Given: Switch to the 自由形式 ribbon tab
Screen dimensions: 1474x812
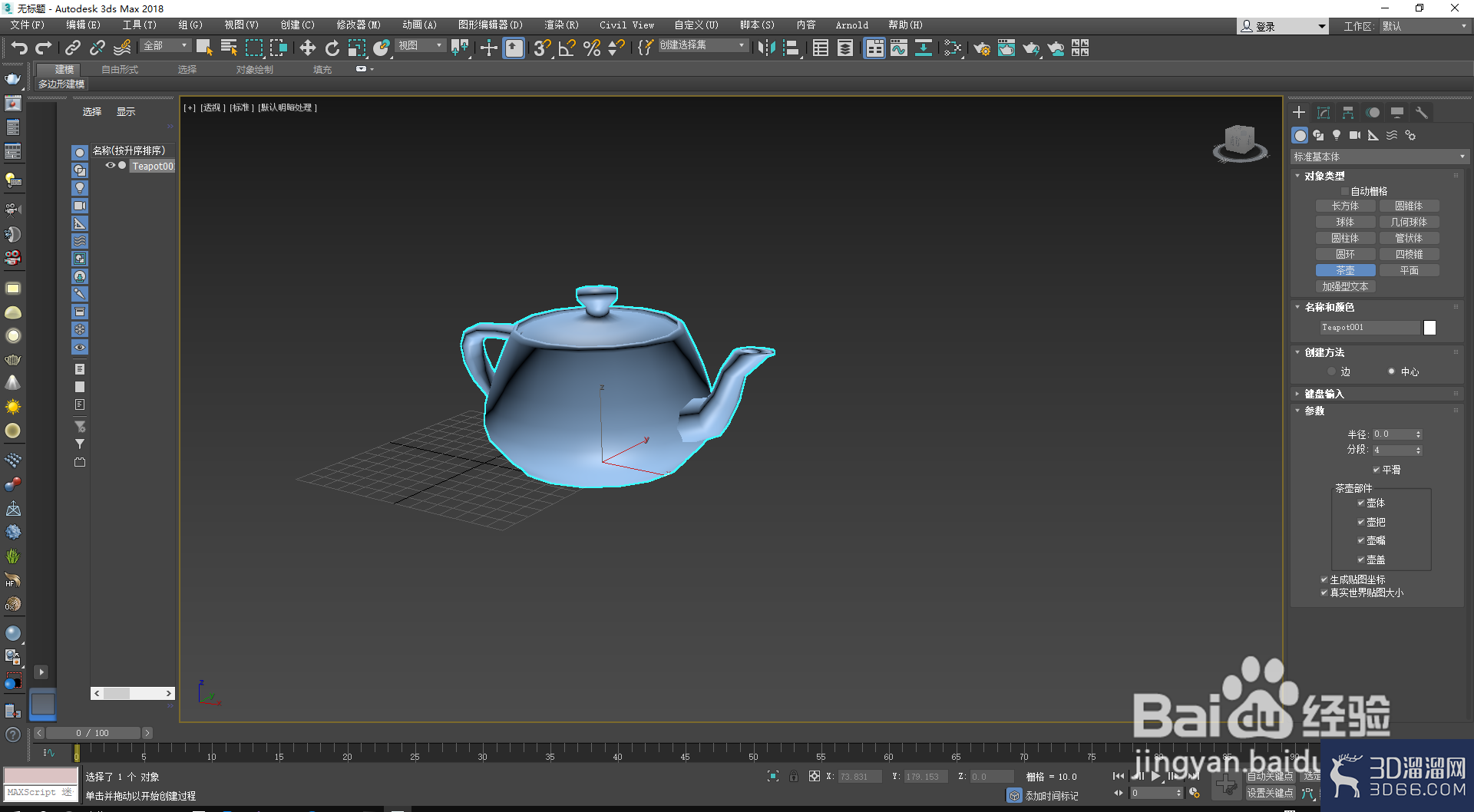Looking at the screenshot, I should click(120, 69).
